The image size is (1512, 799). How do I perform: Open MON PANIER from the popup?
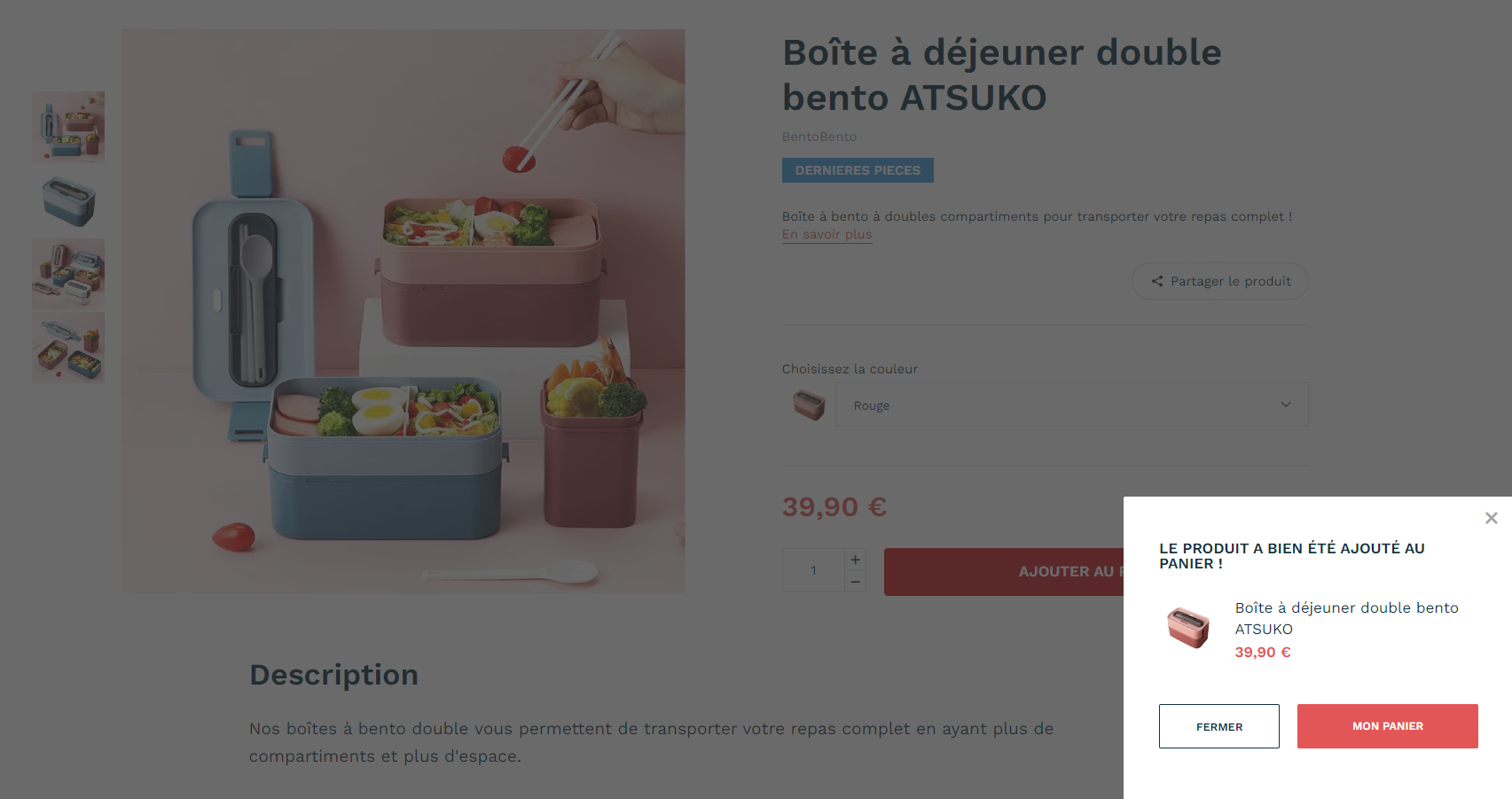(x=1387, y=726)
